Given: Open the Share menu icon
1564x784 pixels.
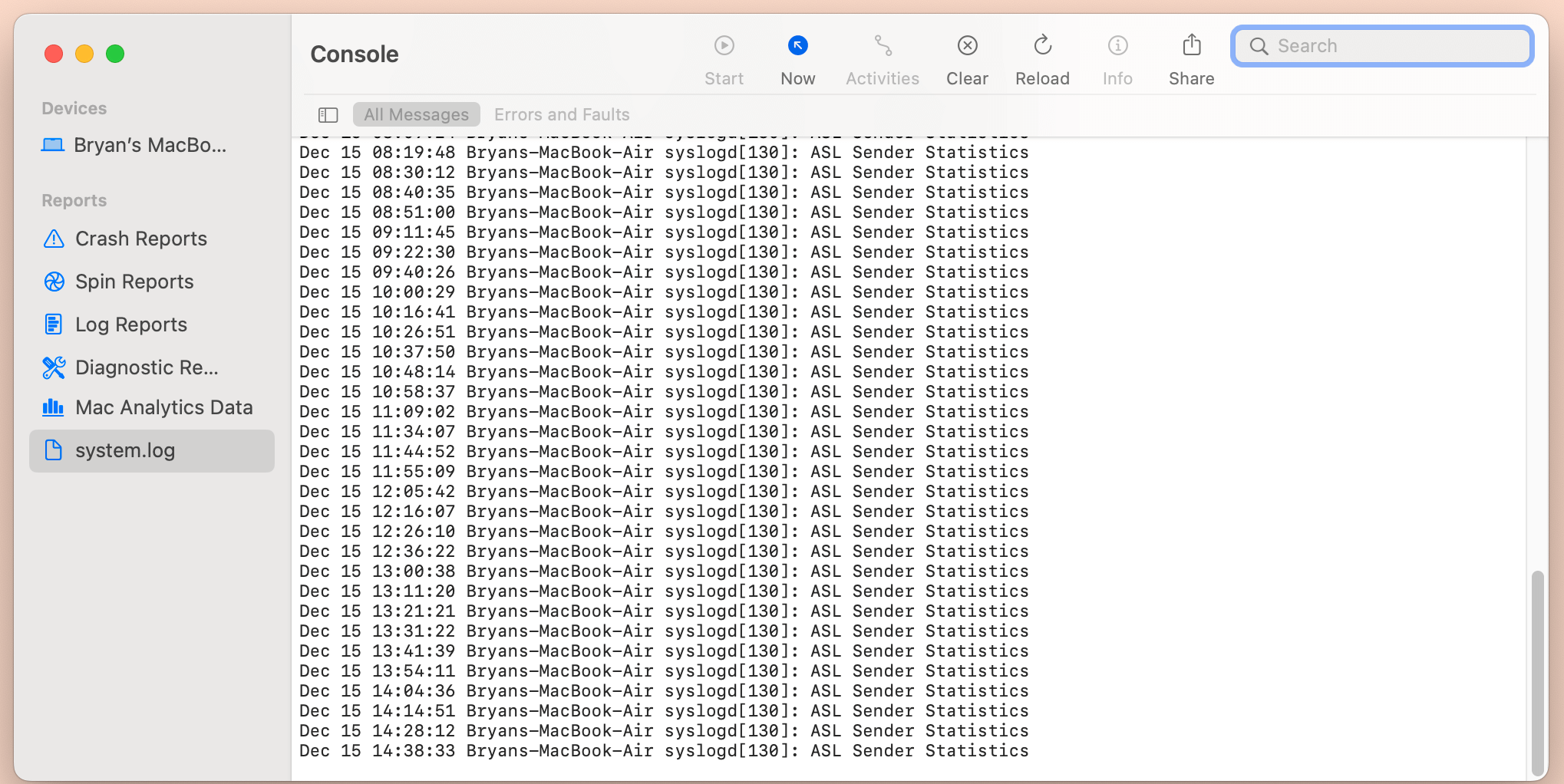Looking at the screenshot, I should pyautogui.click(x=1191, y=46).
